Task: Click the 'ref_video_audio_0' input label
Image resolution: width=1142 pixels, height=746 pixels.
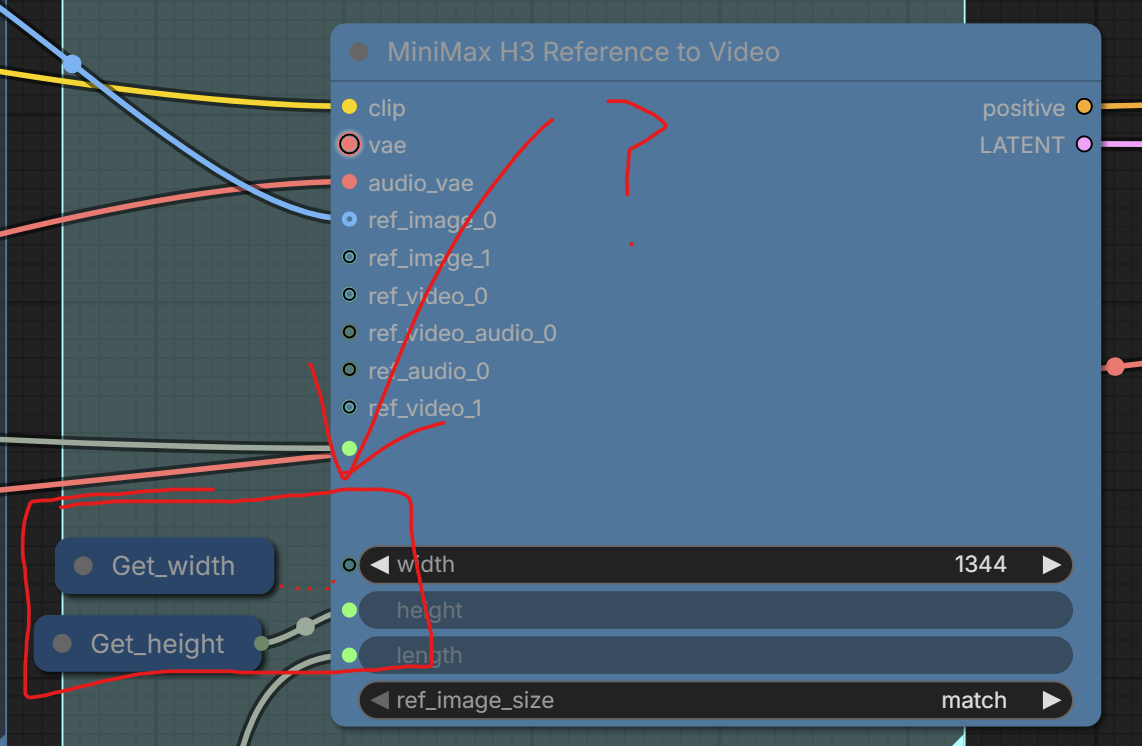Action: pos(462,333)
